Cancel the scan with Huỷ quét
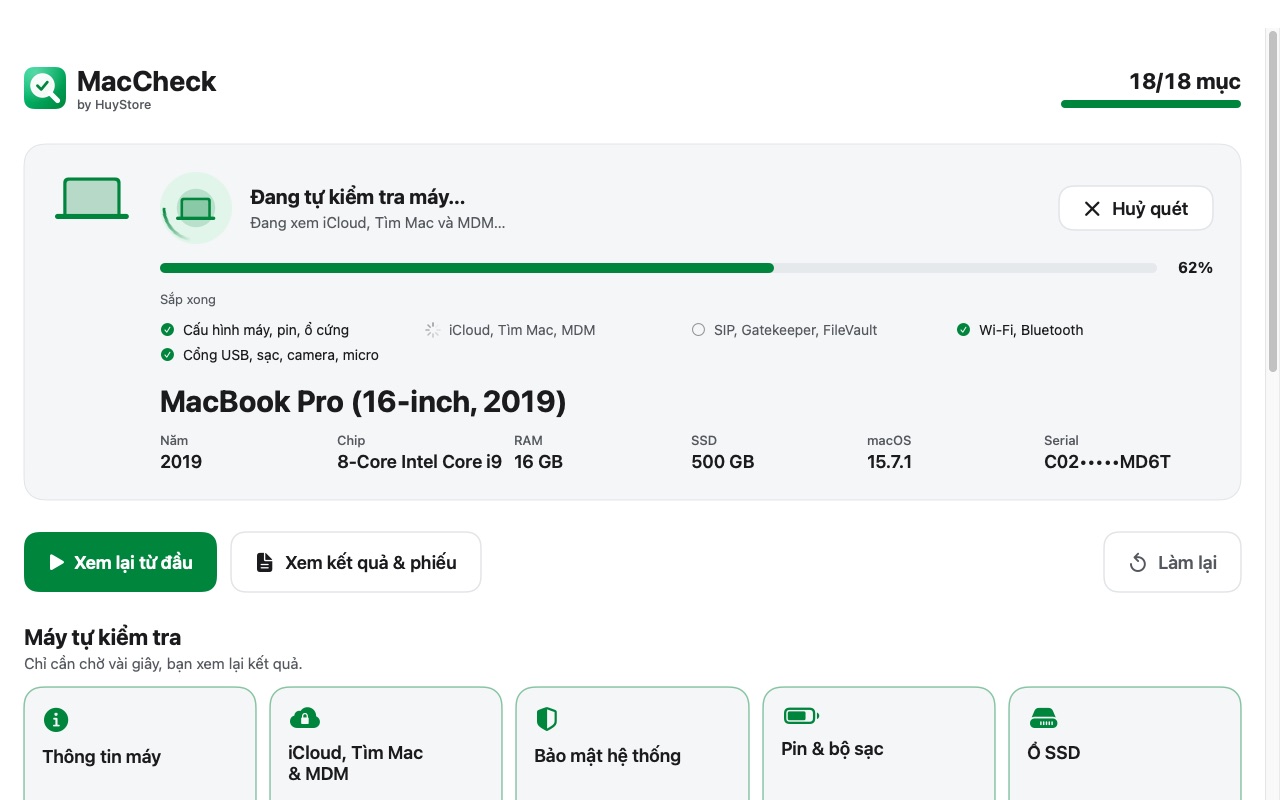The height and width of the screenshot is (800, 1280). pos(1136,209)
